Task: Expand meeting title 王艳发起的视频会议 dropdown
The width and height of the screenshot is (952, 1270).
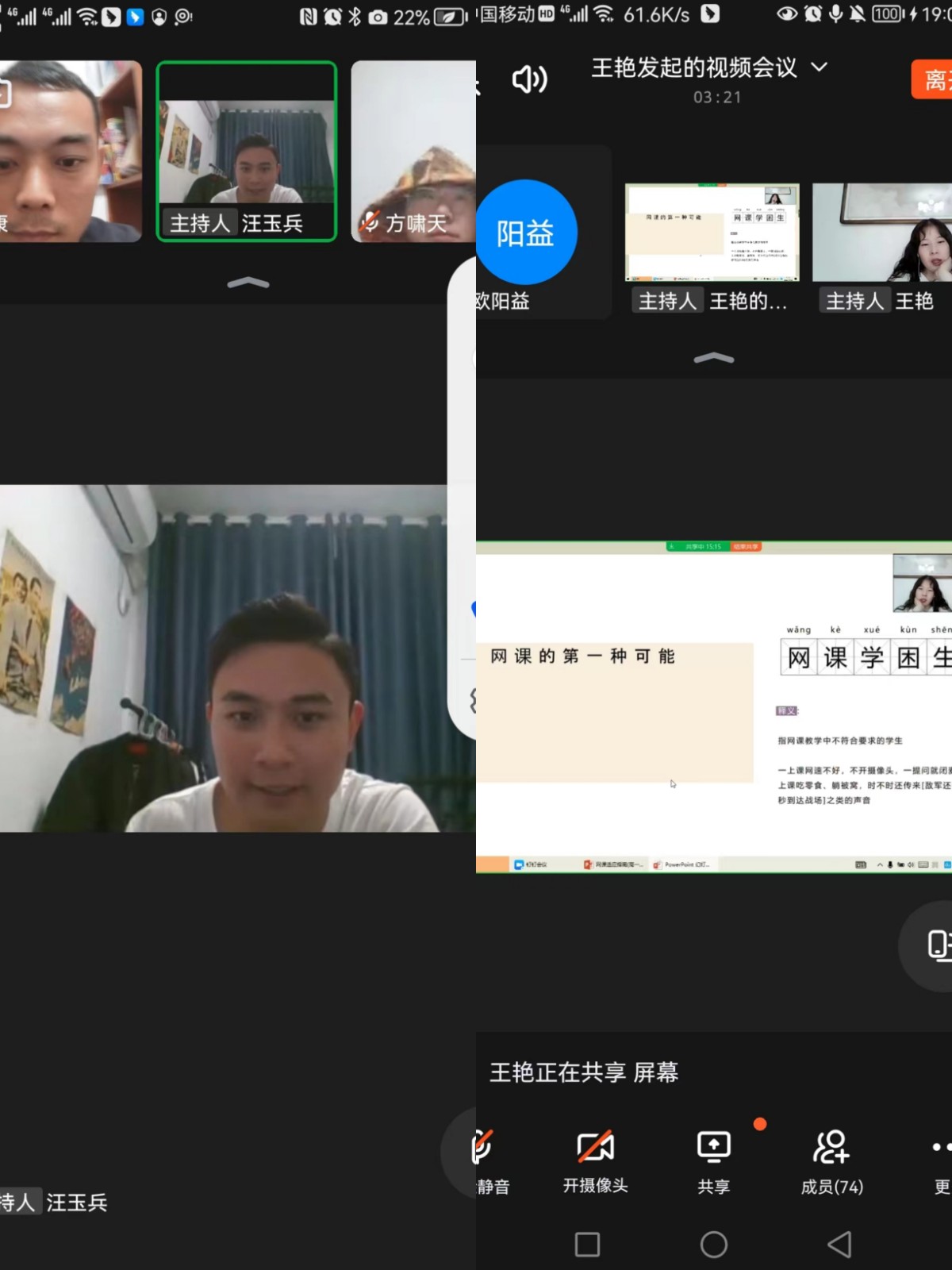Action: (819, 67)
